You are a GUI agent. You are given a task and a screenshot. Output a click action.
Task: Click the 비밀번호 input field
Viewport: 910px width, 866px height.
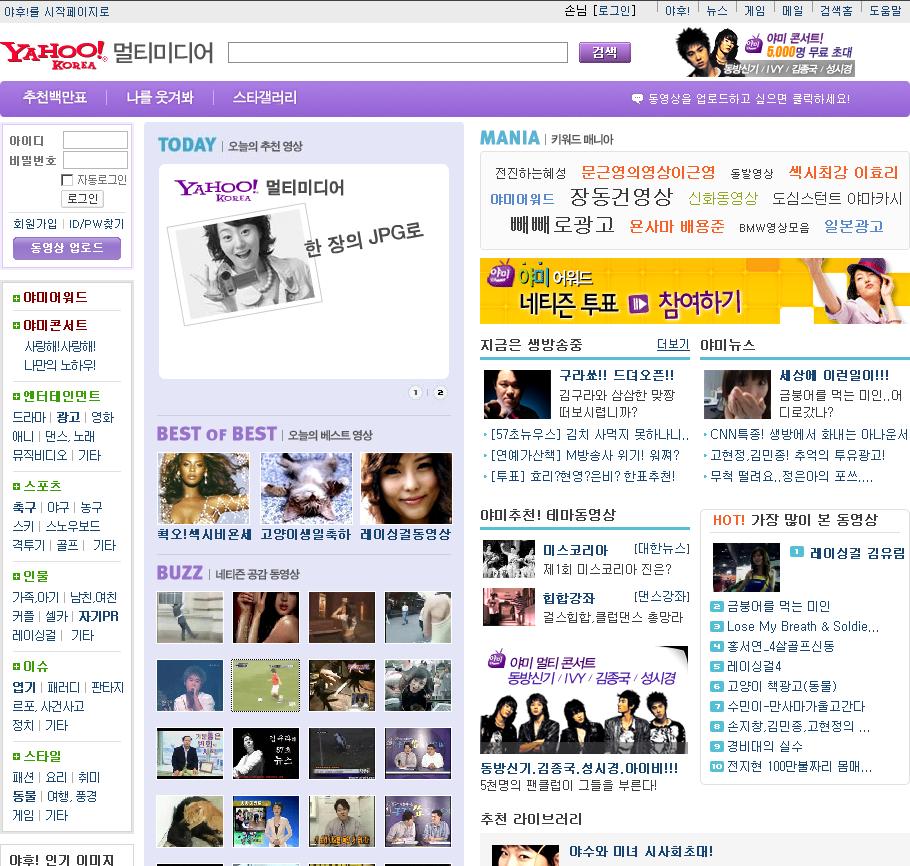(x=95, y=160)
